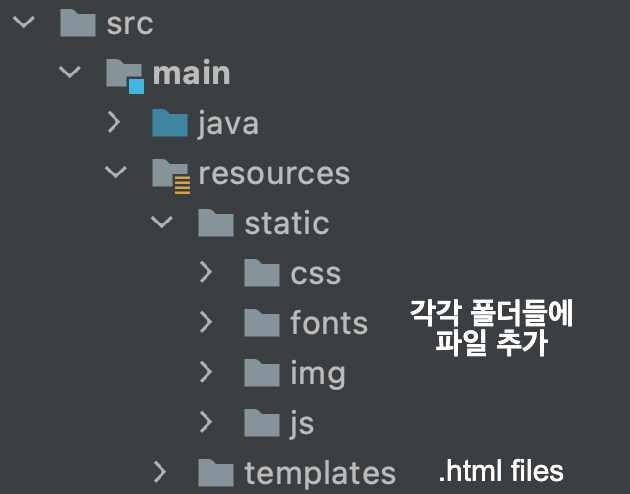Select the img tree label
Image resolution: width=630 pixels, height=494 pixels.
click(x=318, y=374)
